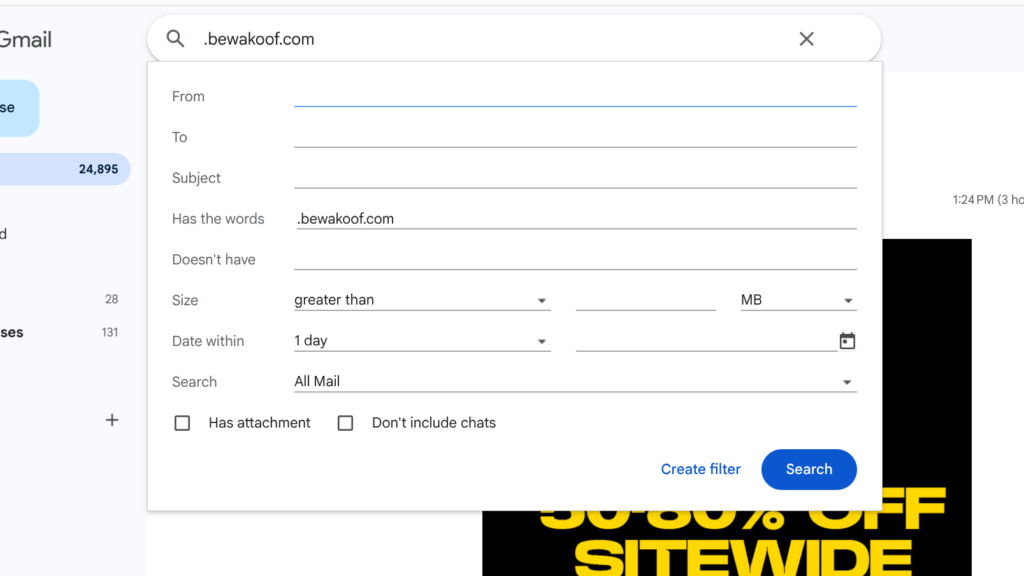The width and height of the screenshot is (1024, 576).
Task: Expand the '1 day' Date within dropdown
Action: (422, 340)
